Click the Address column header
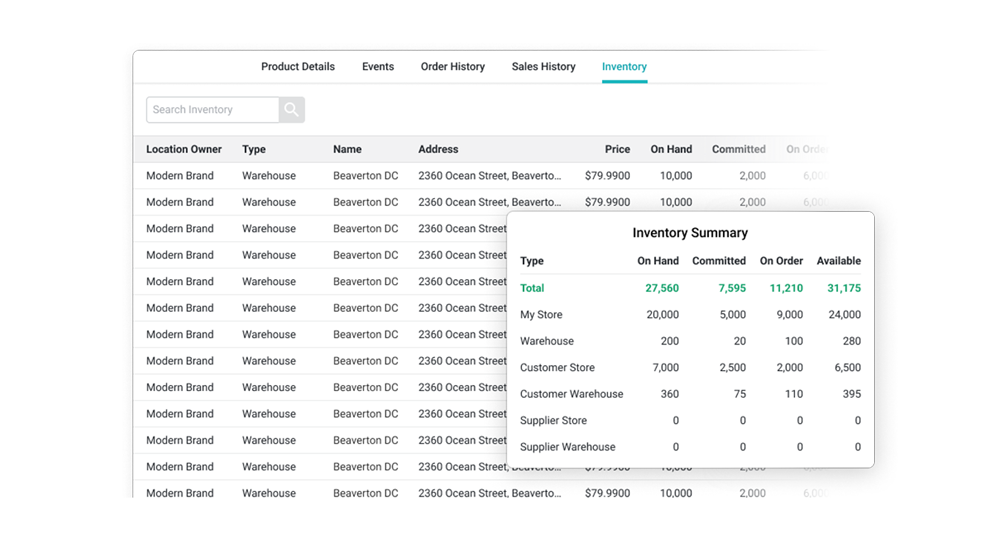This screenshot has width=1000, height=536. [438, 149]
